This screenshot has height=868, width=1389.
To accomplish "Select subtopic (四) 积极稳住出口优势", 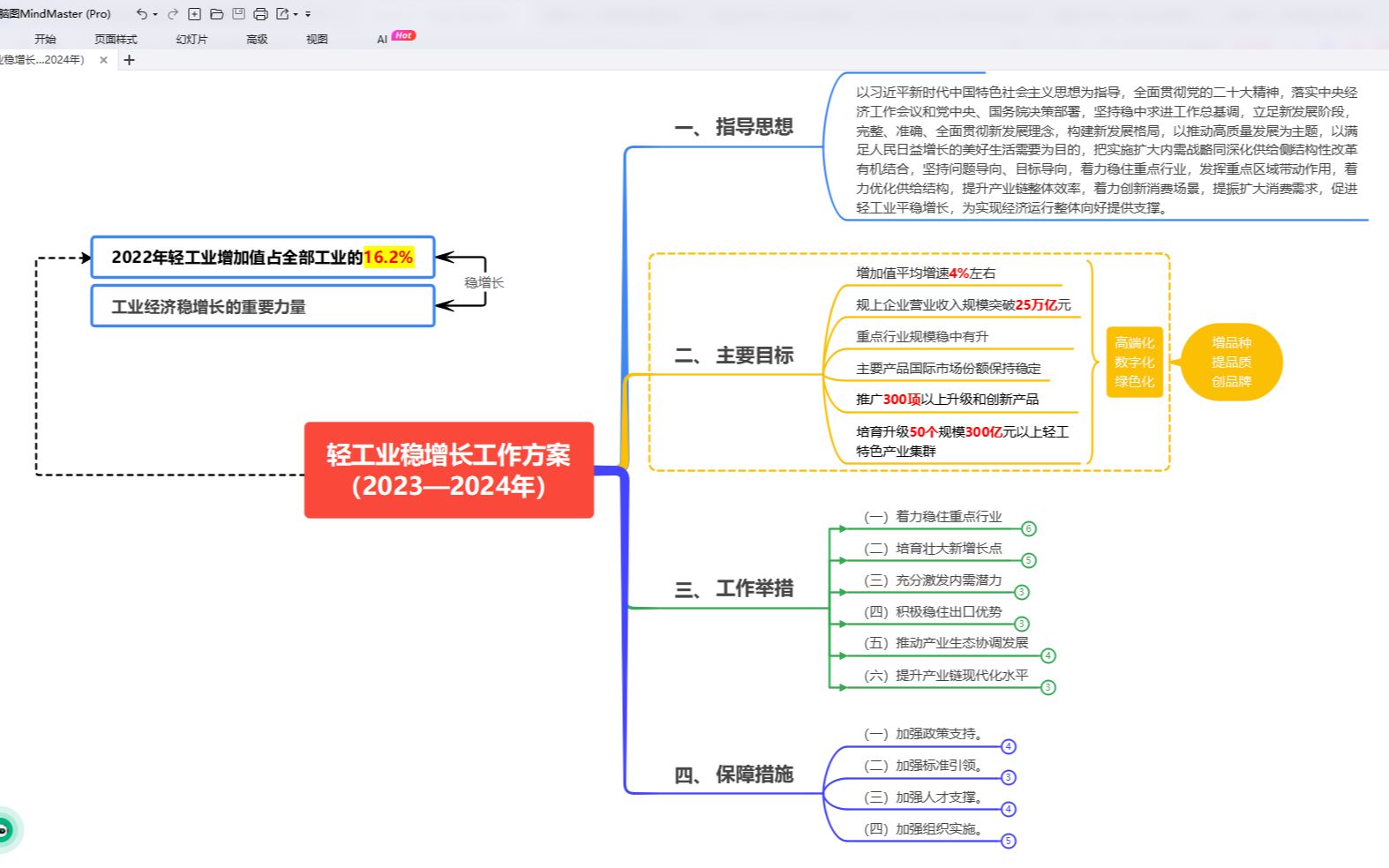I will click(x=933, y=612).
